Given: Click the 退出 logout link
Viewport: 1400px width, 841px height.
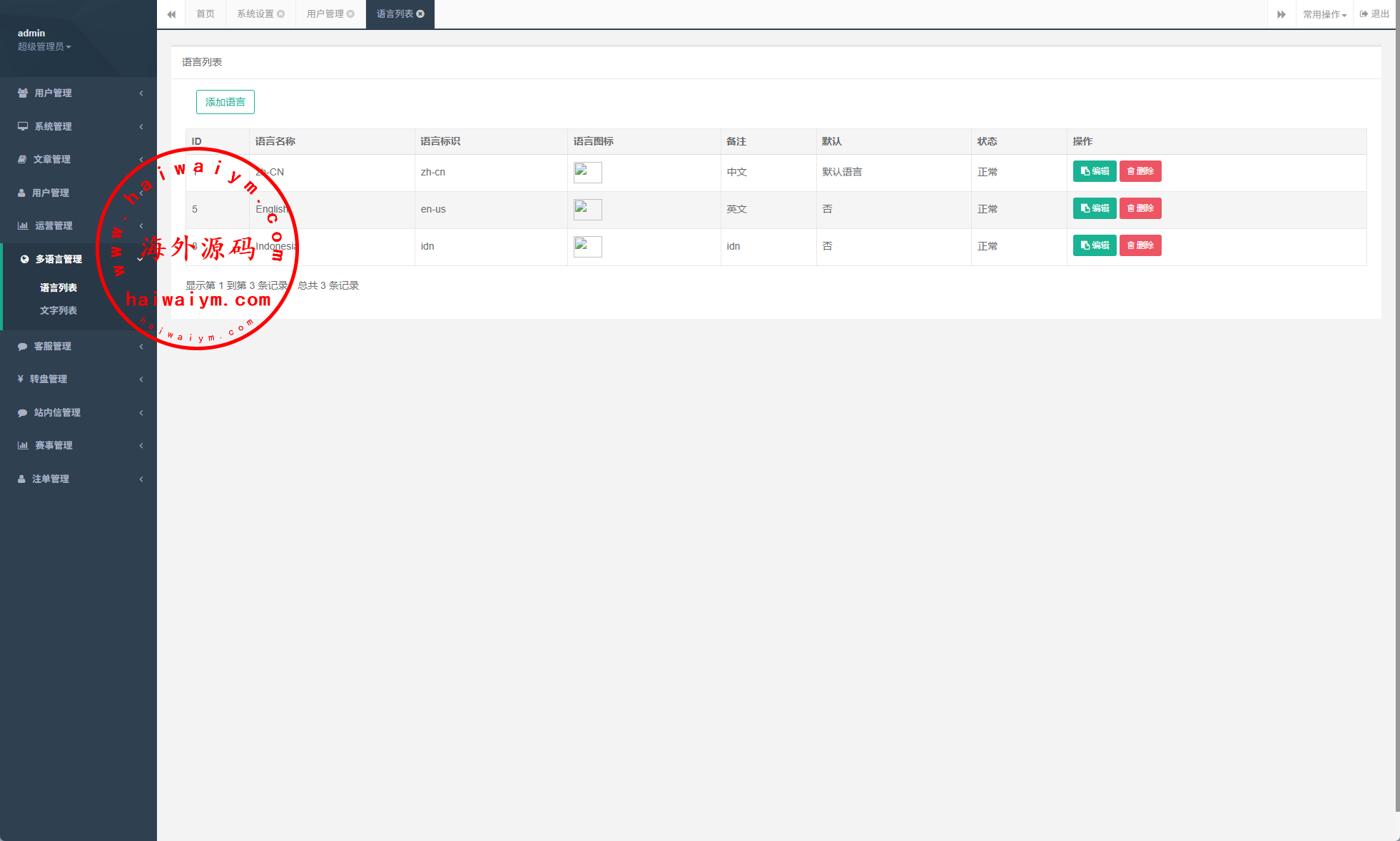Looking at the screenshot, I should pos(1374,14).
